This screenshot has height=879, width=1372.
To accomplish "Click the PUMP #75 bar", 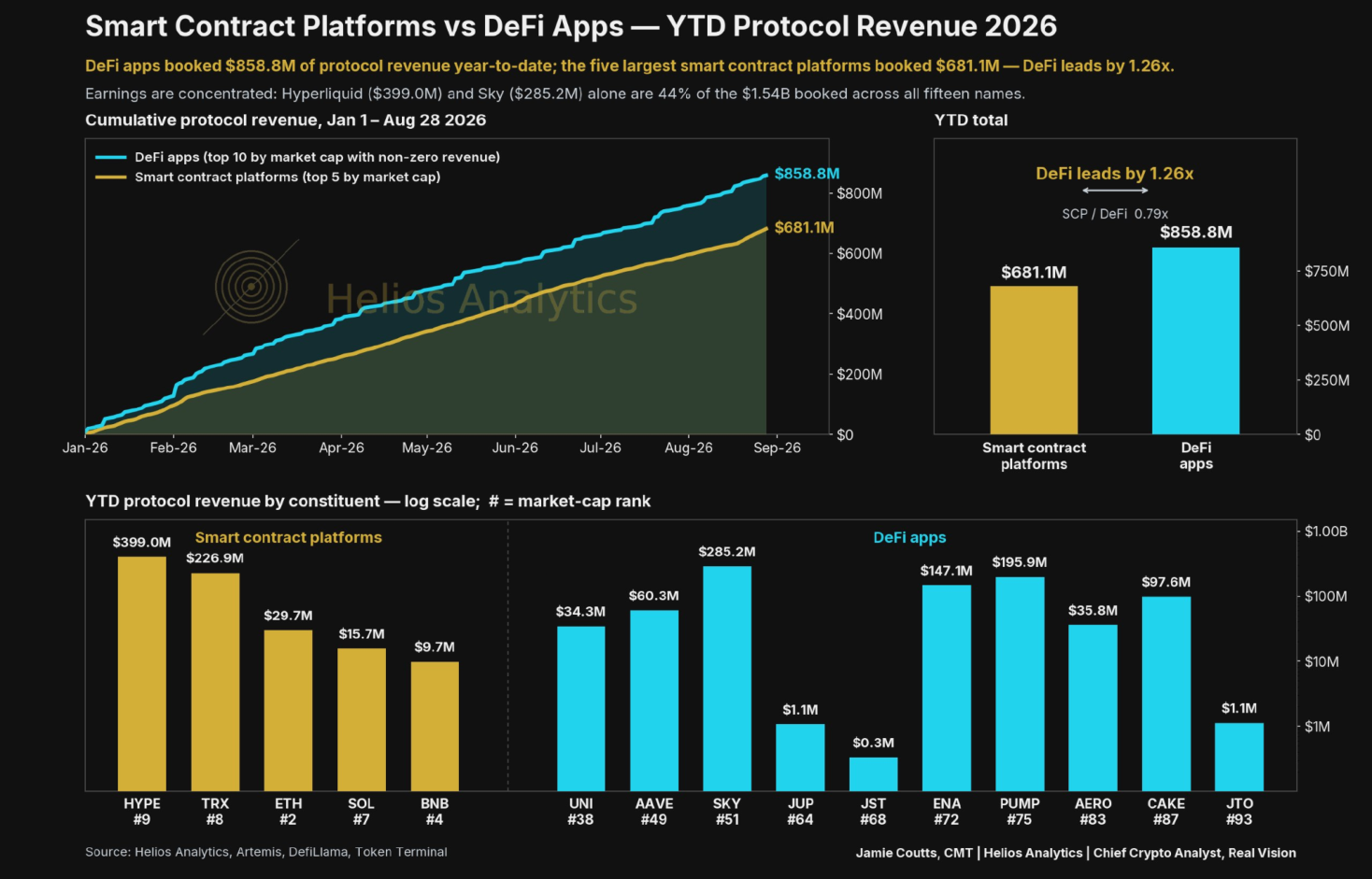I will pos(1020,684).
